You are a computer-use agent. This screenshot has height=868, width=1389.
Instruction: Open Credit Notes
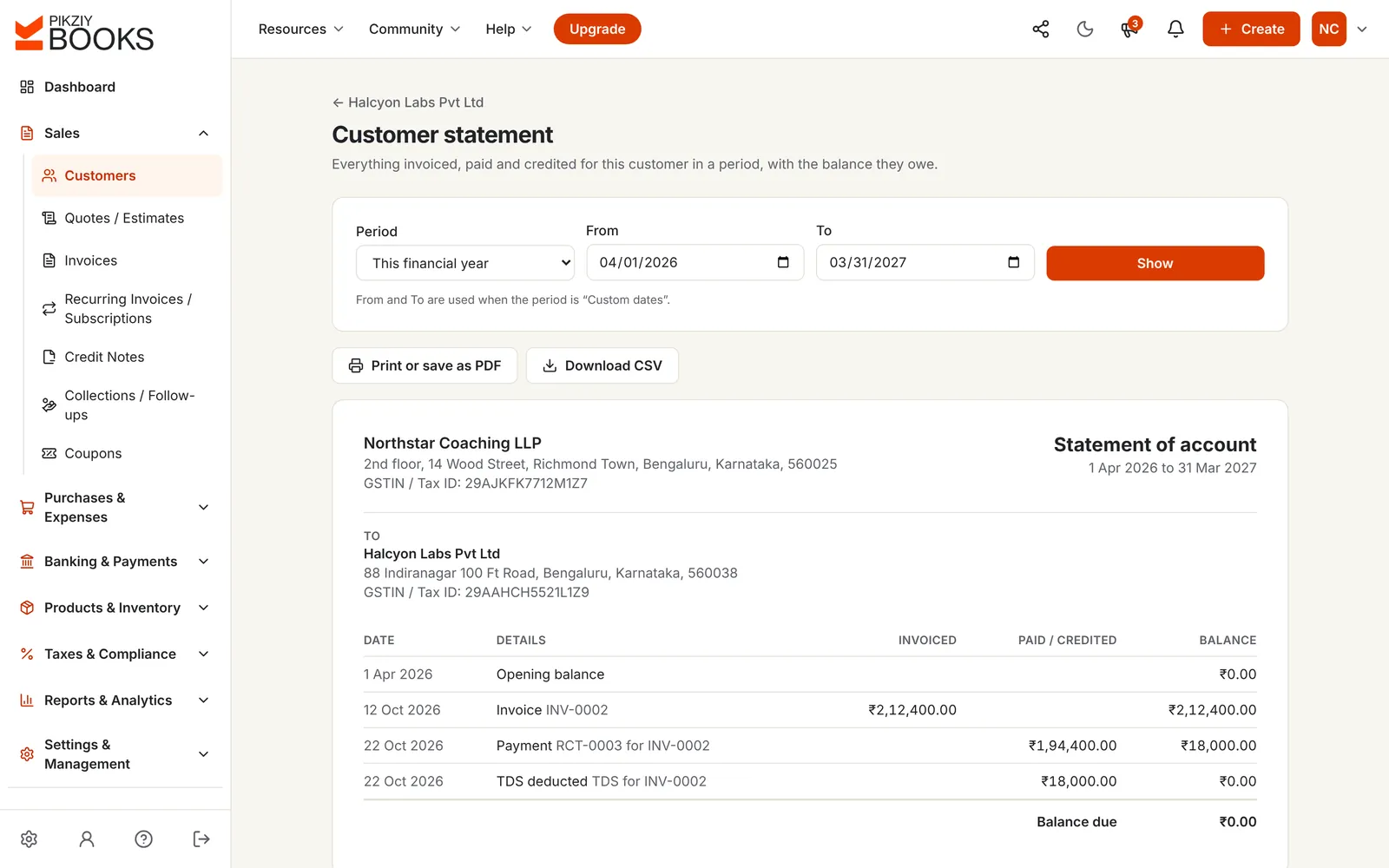click(x=127, y=357)
